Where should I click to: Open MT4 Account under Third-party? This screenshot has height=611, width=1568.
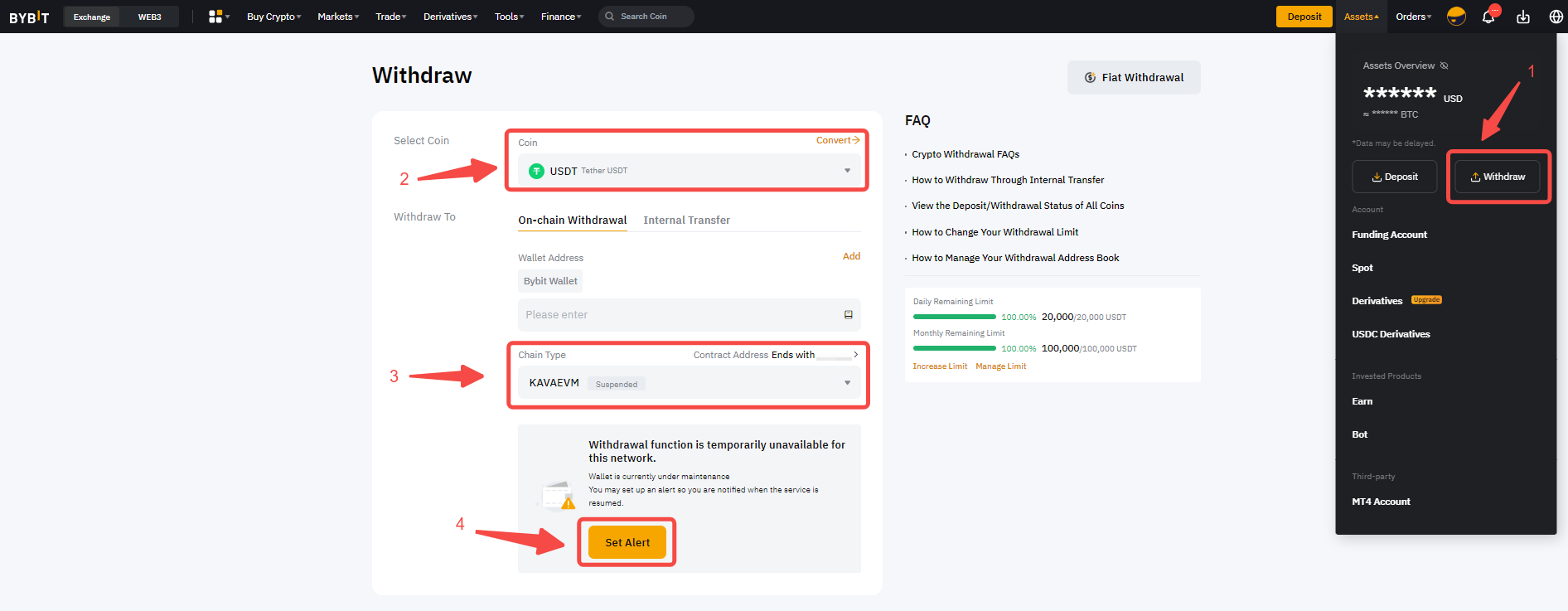tap(1382, 502)
